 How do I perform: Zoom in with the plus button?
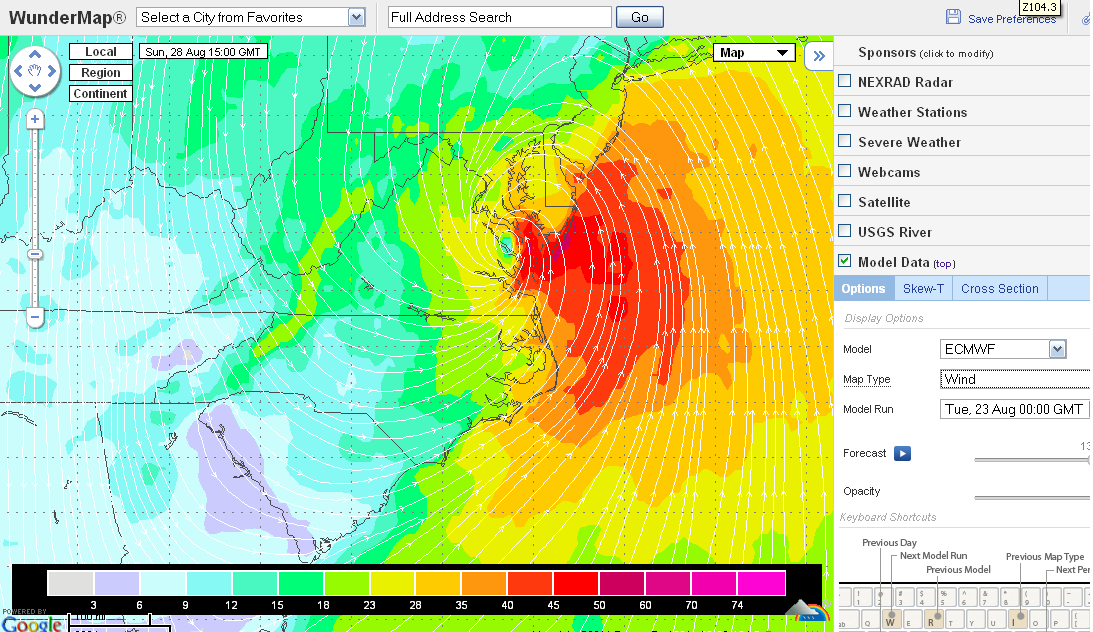tap(35, 119)
